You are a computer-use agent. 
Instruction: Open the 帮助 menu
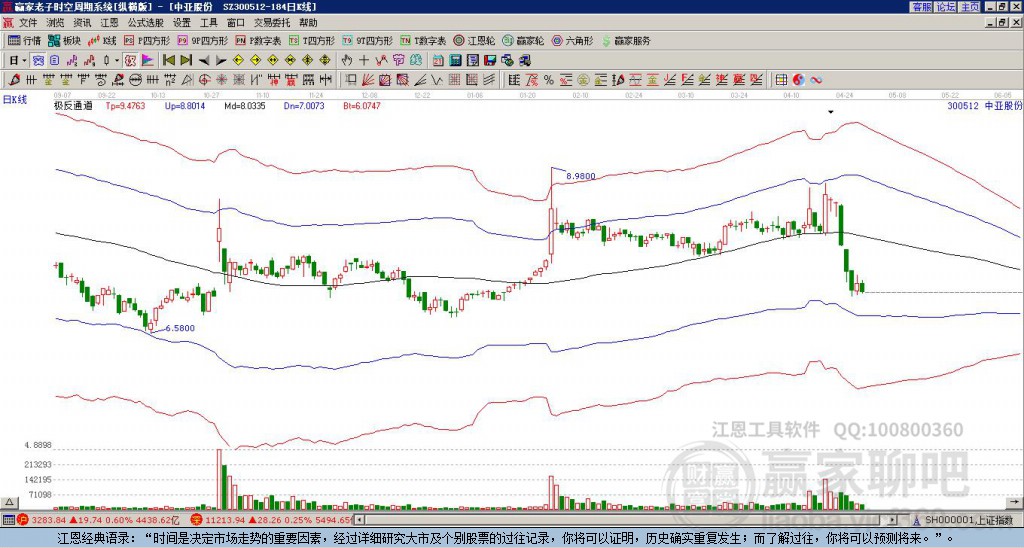point(308,23)
